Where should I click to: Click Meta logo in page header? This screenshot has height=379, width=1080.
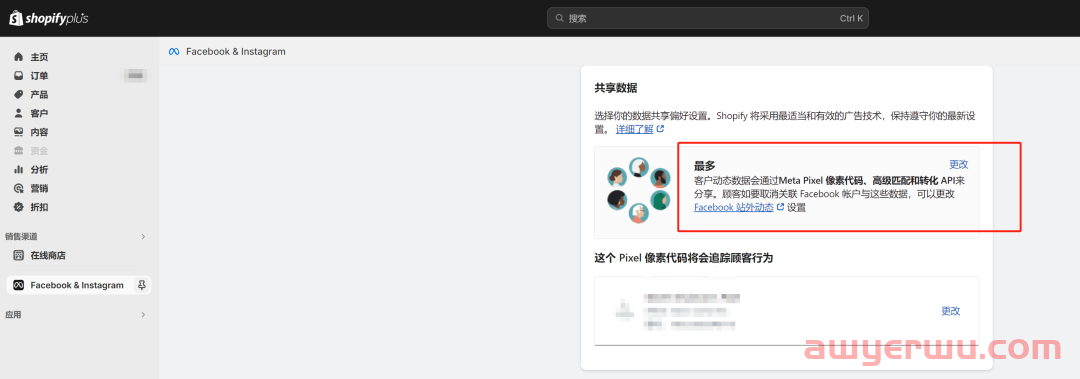[x=174, y=52]
